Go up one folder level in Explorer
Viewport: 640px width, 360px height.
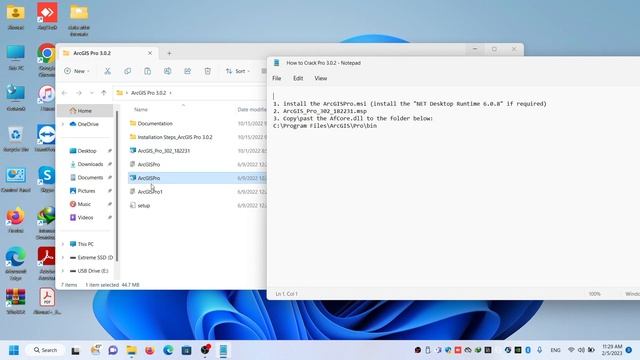coord(104,93)
